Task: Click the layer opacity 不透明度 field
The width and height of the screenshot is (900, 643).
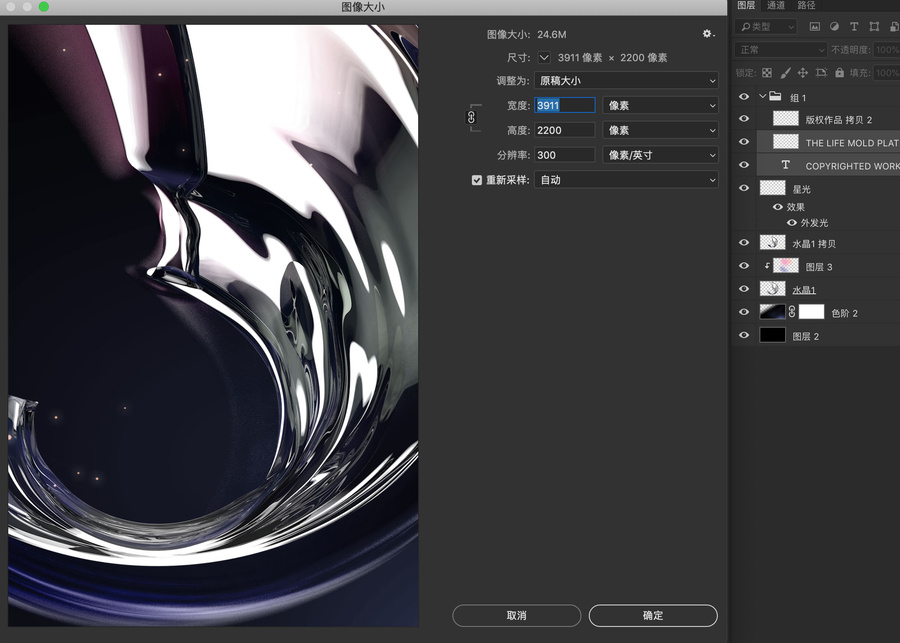Action: pos(886,50)
